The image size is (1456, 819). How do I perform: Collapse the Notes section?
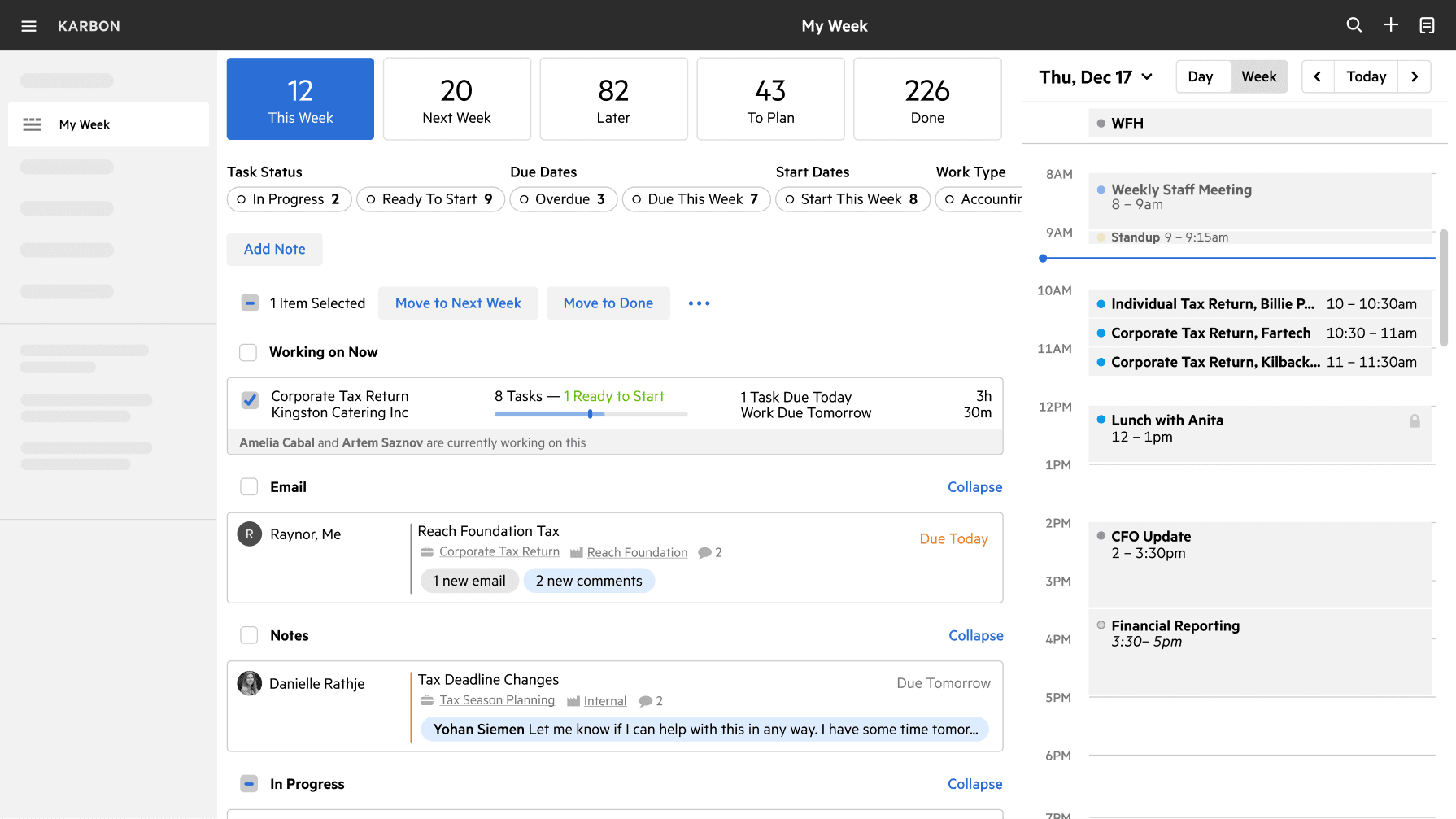pos(975,636)
